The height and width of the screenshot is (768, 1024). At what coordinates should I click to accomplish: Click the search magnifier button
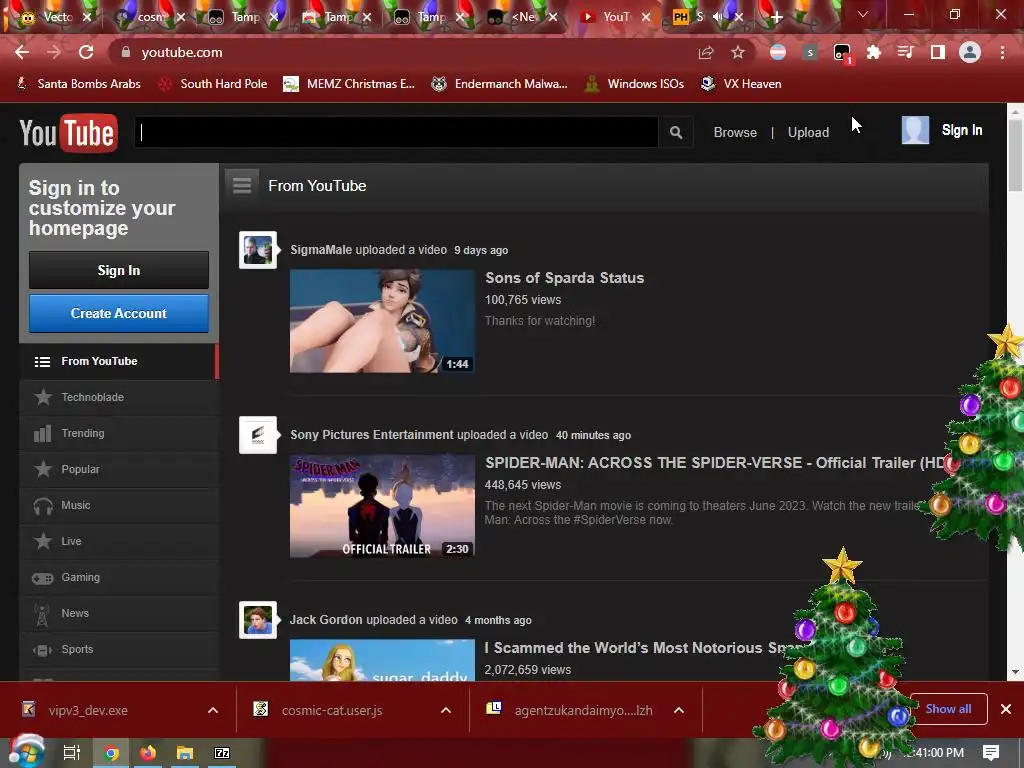(676, 133)
